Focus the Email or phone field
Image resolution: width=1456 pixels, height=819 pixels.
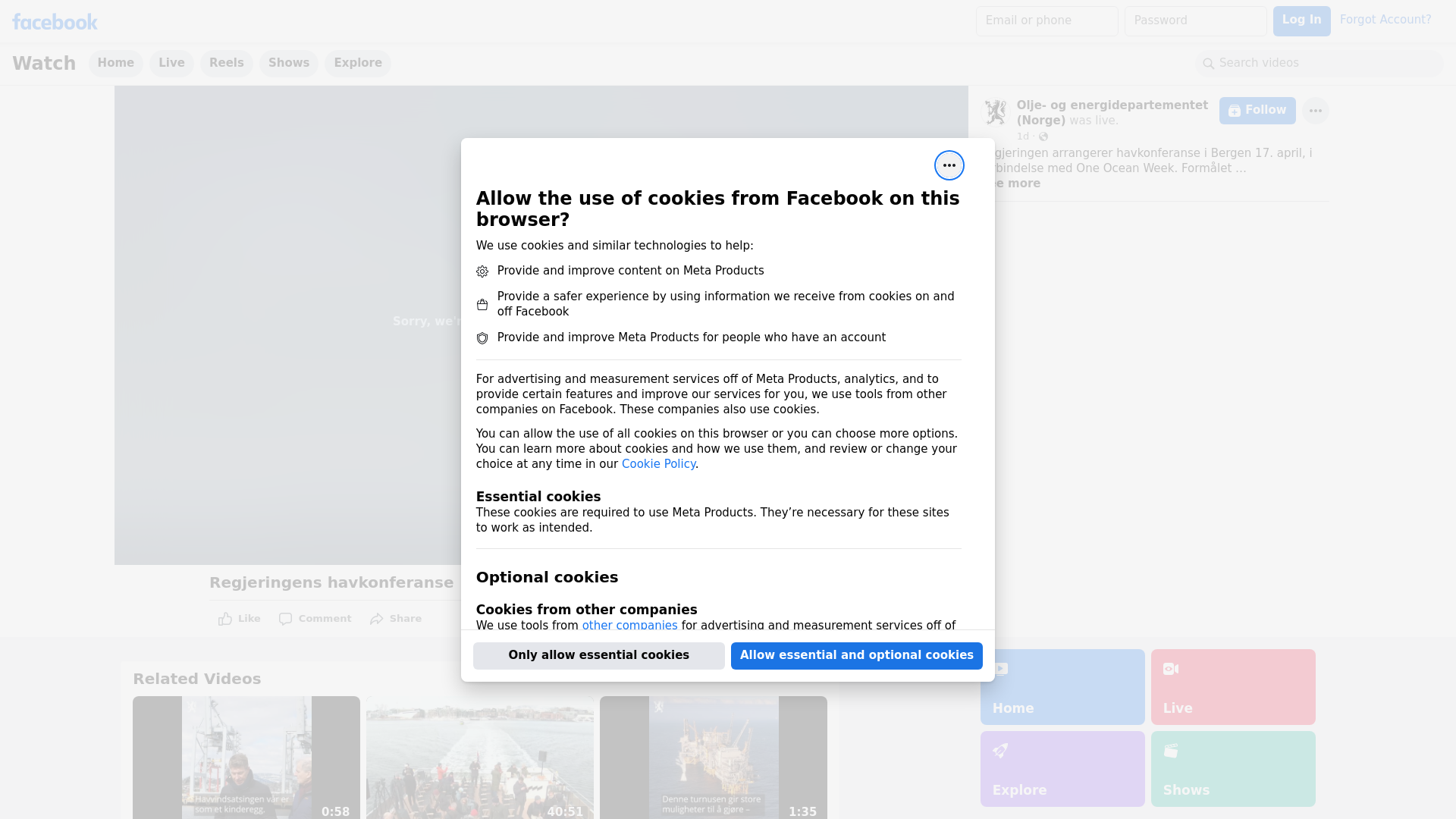(1047, 21)
